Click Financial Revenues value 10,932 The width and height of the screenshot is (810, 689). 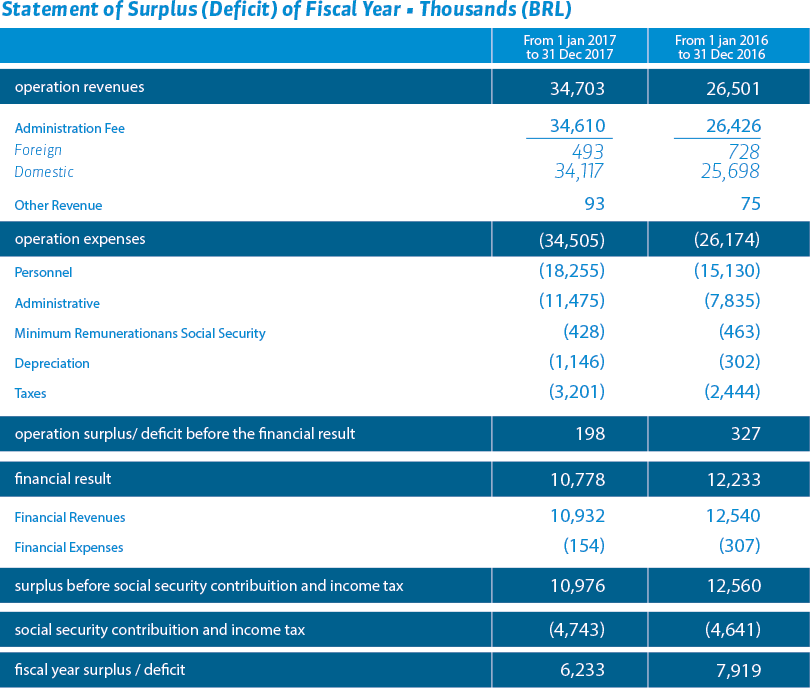577,515
